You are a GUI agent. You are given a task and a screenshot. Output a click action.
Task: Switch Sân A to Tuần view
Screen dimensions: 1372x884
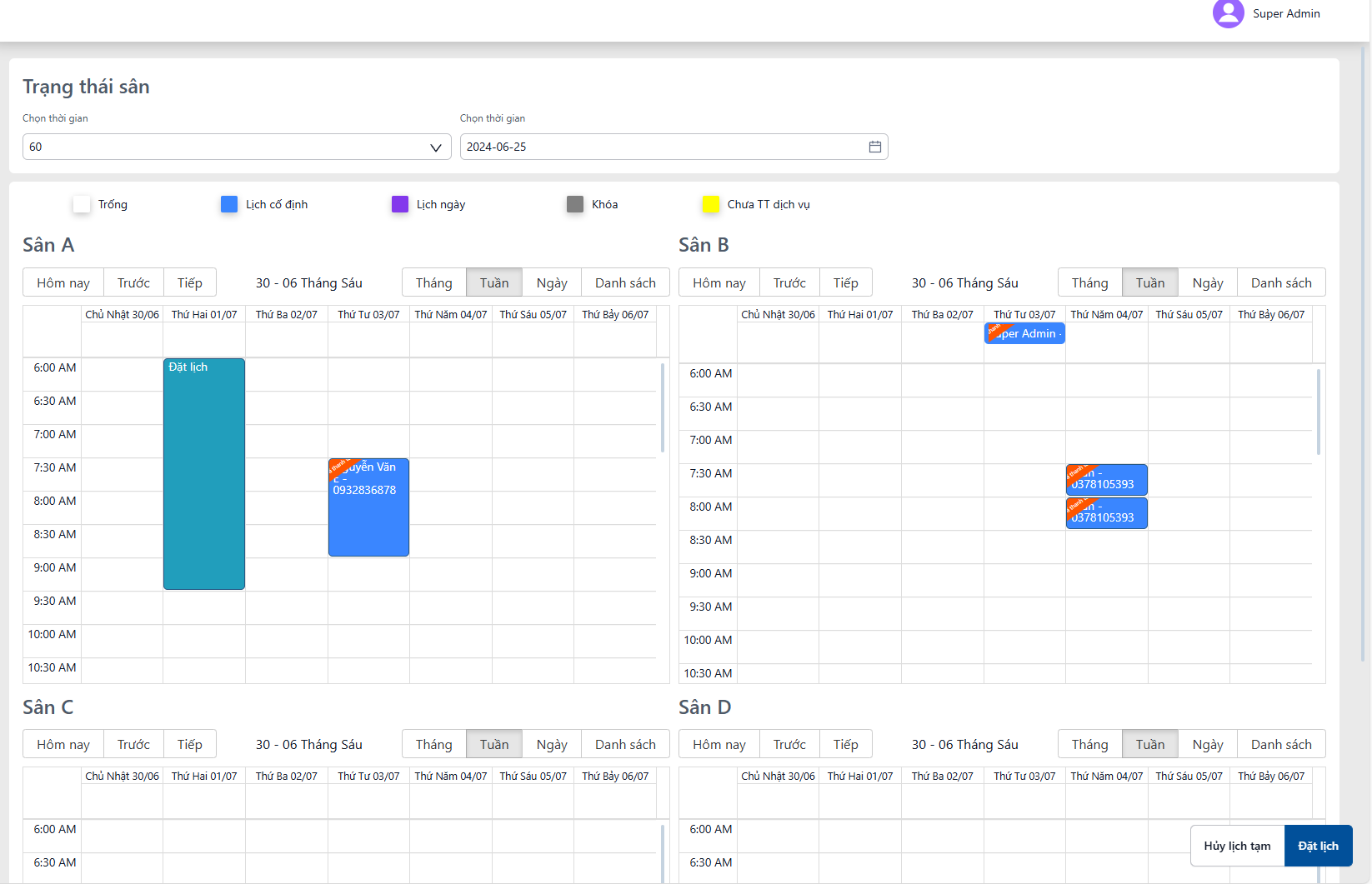click(494, 282)
